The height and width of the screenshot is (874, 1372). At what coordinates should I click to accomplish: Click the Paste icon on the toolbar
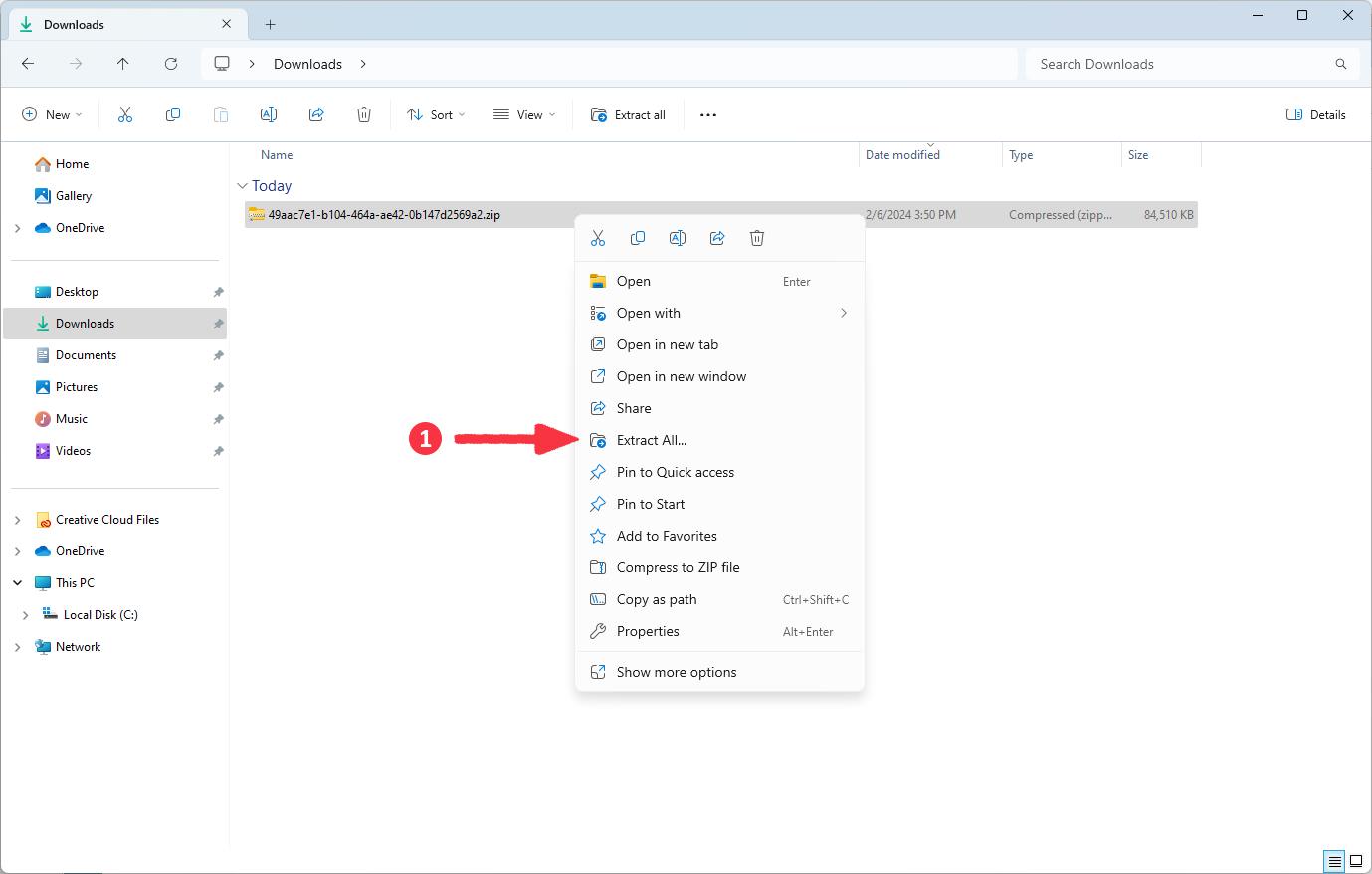point(221,114)
